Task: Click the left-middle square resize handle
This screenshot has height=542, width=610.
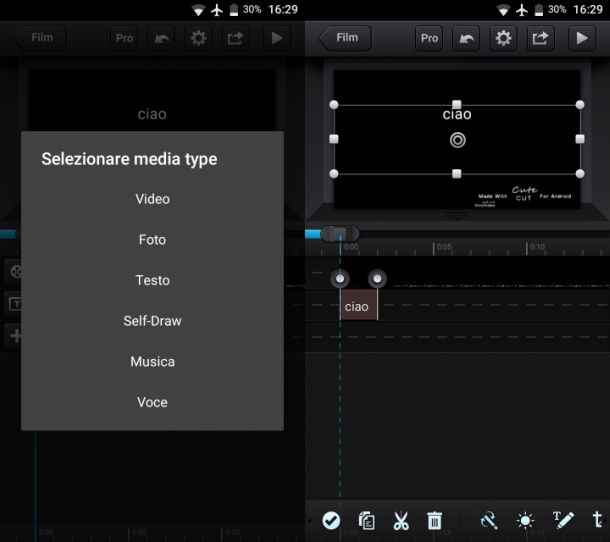Action: click(x=334, y=139)
